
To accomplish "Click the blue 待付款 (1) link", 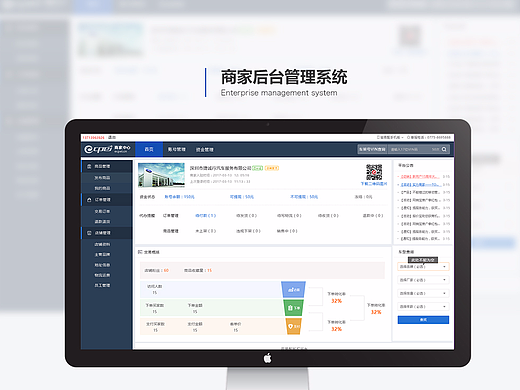I will (205, 216).
